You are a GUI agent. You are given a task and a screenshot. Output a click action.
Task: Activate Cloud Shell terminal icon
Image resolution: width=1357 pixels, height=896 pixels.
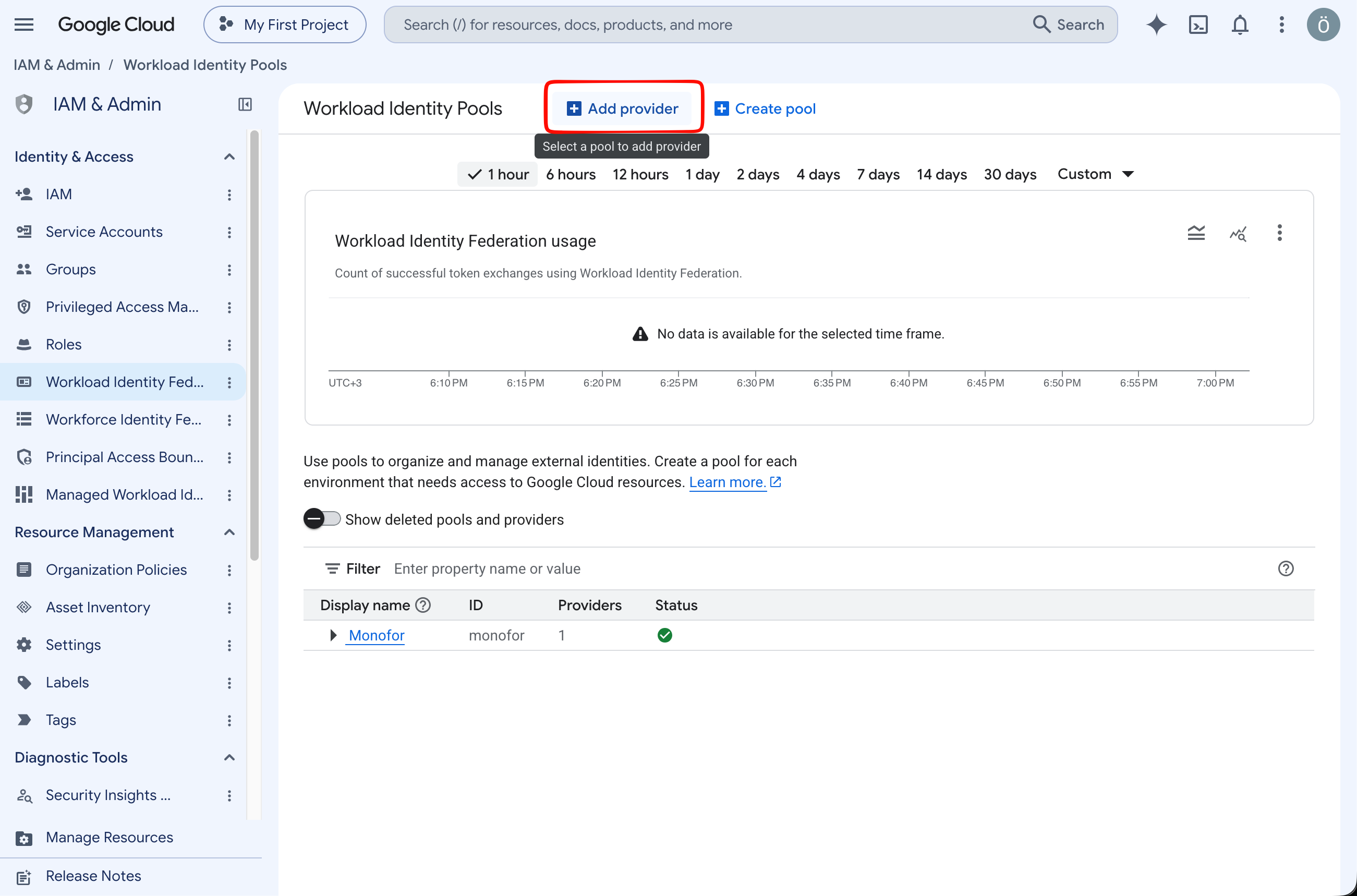(1198, 25)
